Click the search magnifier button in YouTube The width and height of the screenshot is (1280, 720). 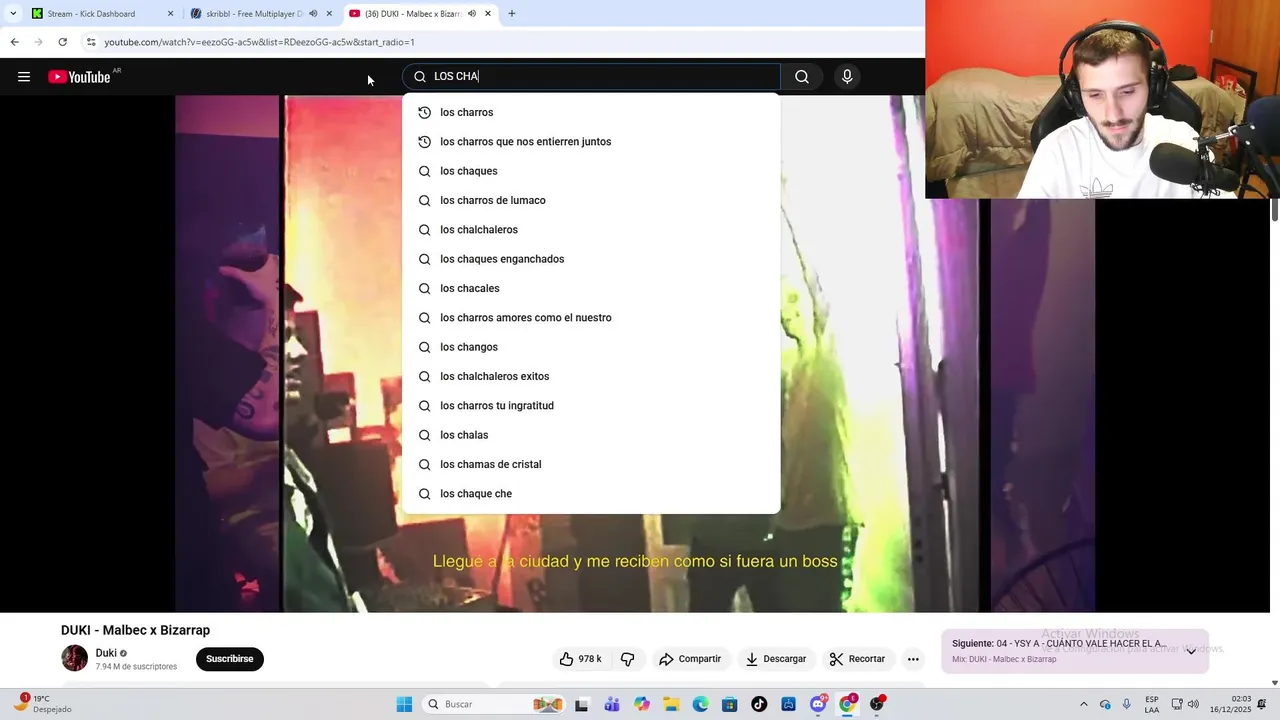click(802, 77)
